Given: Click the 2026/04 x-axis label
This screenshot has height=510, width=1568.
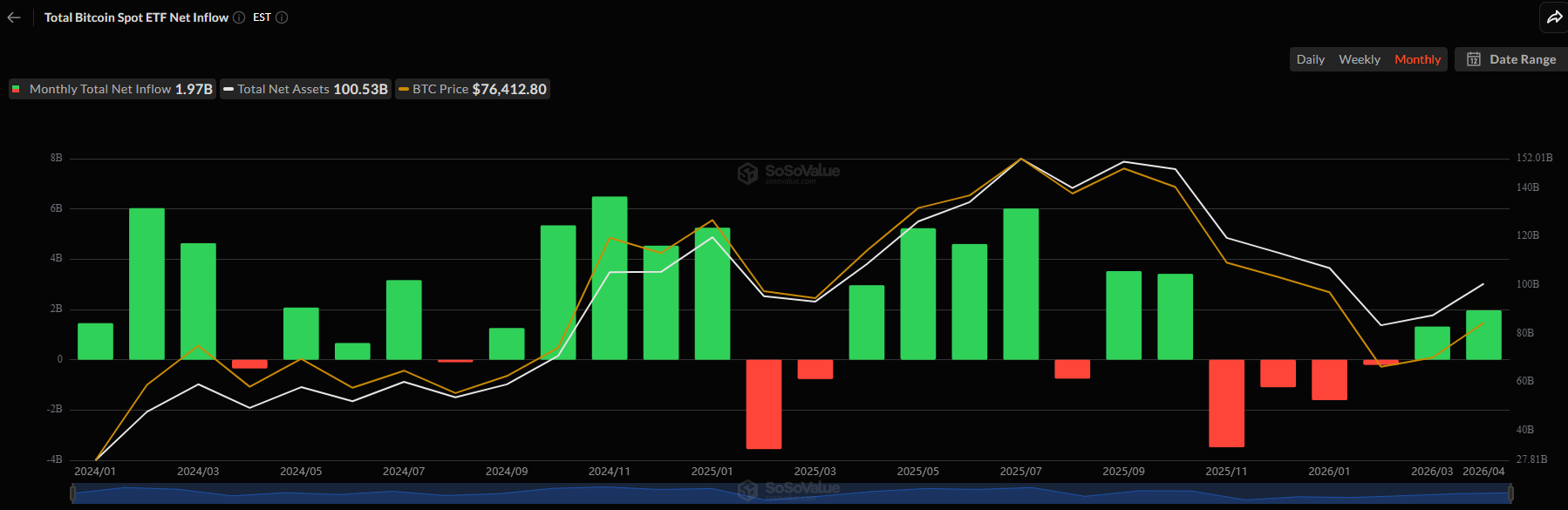Looking at the screenshot, I should tap(1483, 472).
